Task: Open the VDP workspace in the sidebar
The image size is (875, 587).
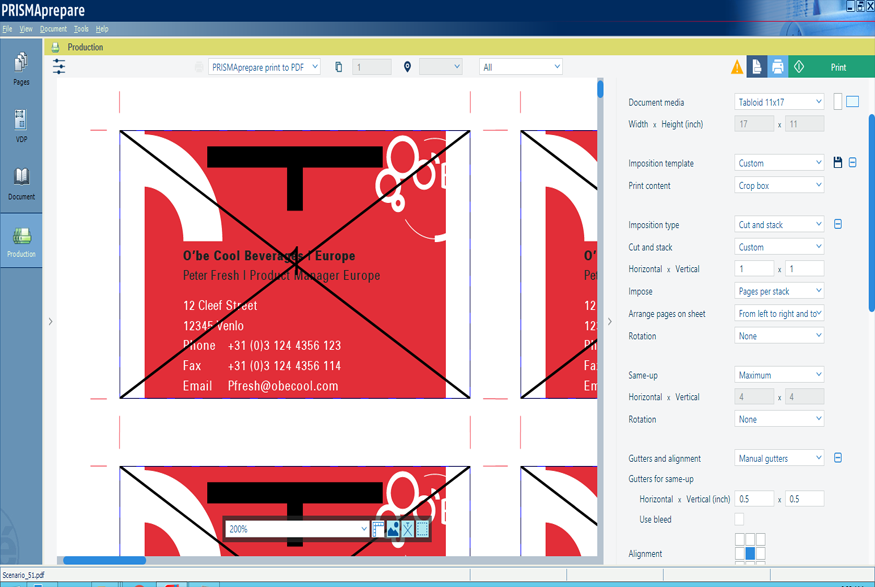Action: pos(21,126)
